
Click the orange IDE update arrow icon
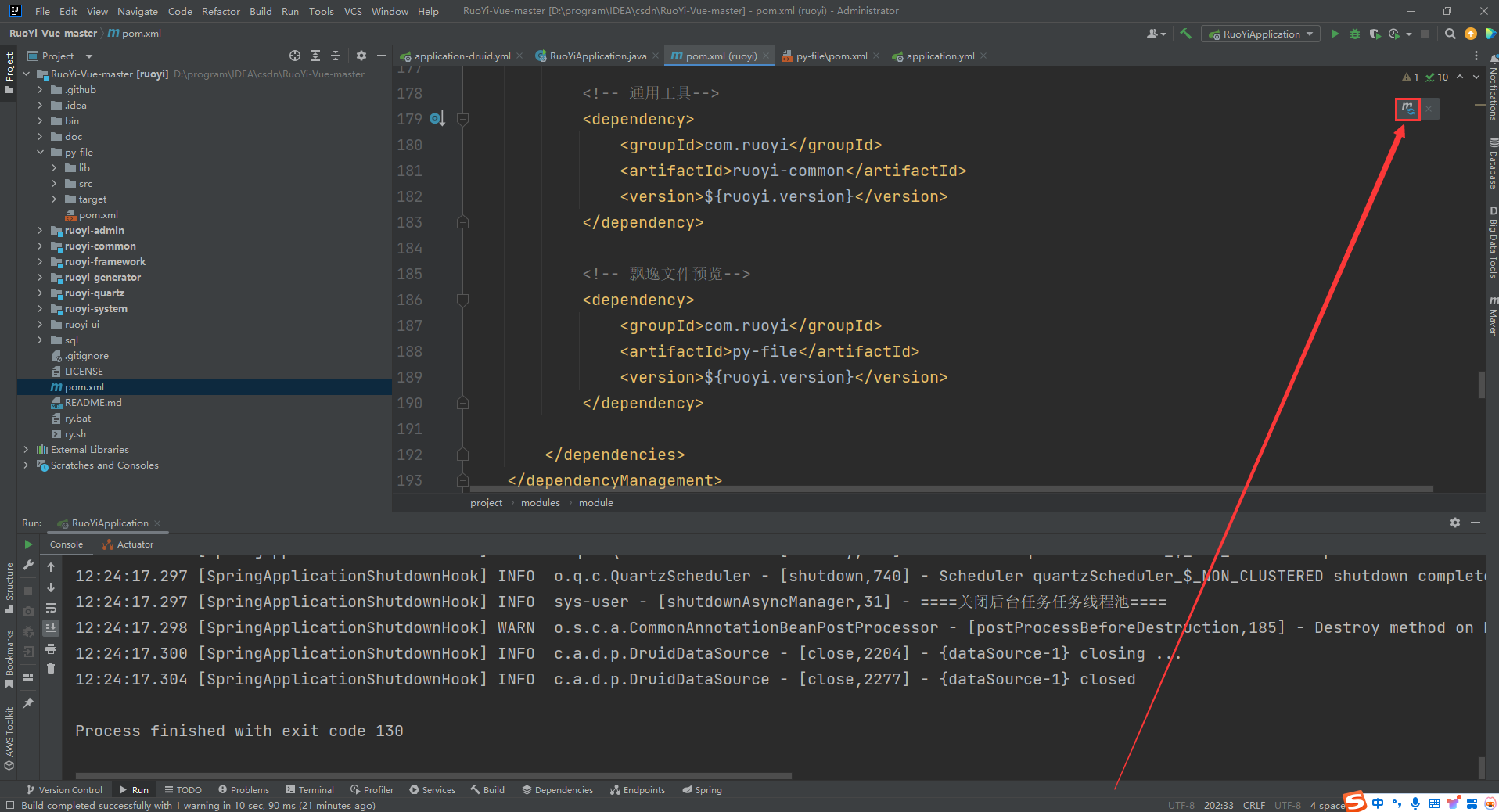[1470, 34]
